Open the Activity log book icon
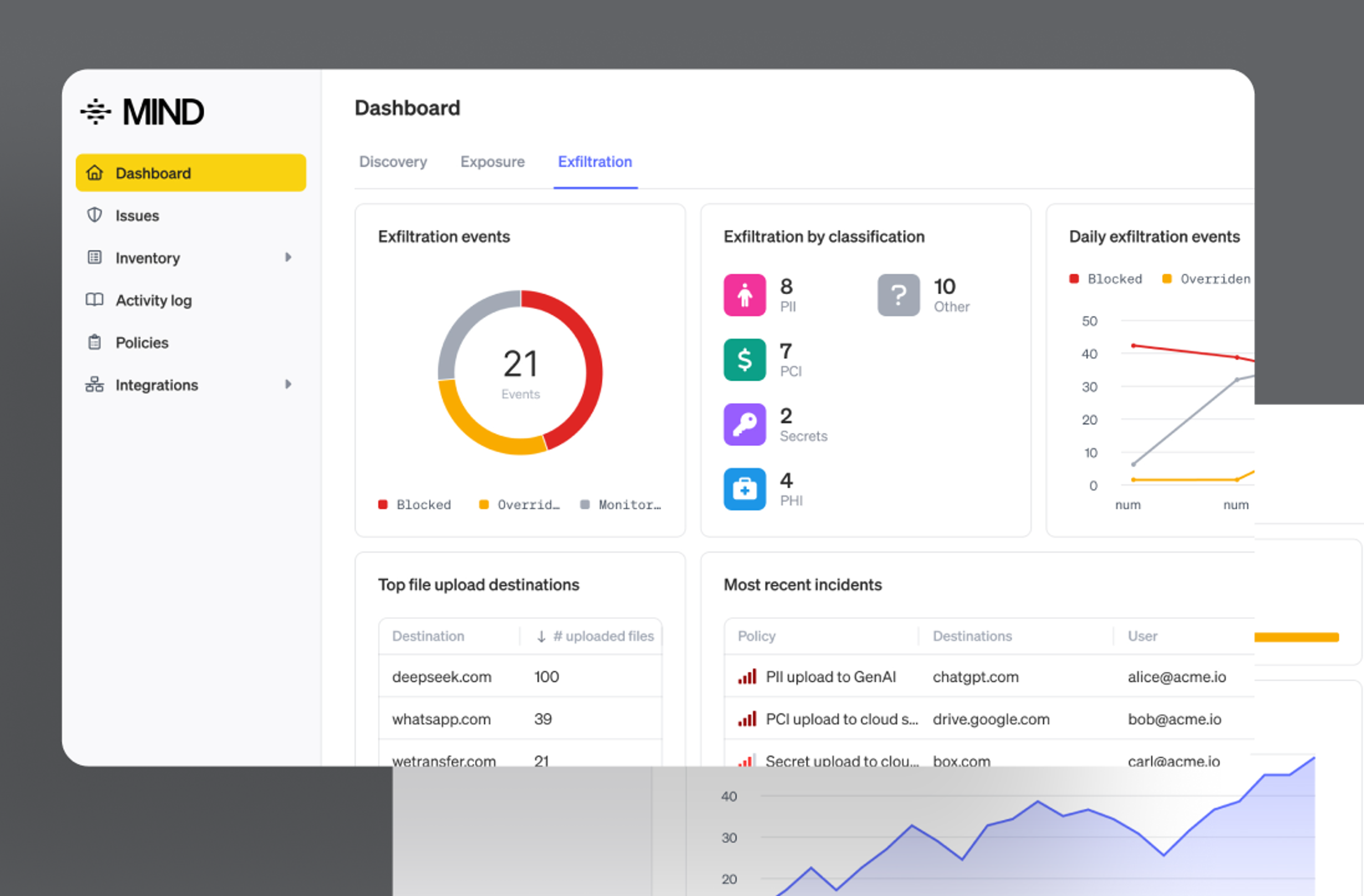This screenshot has width=1364, height=896. click(x=94, y=300)
